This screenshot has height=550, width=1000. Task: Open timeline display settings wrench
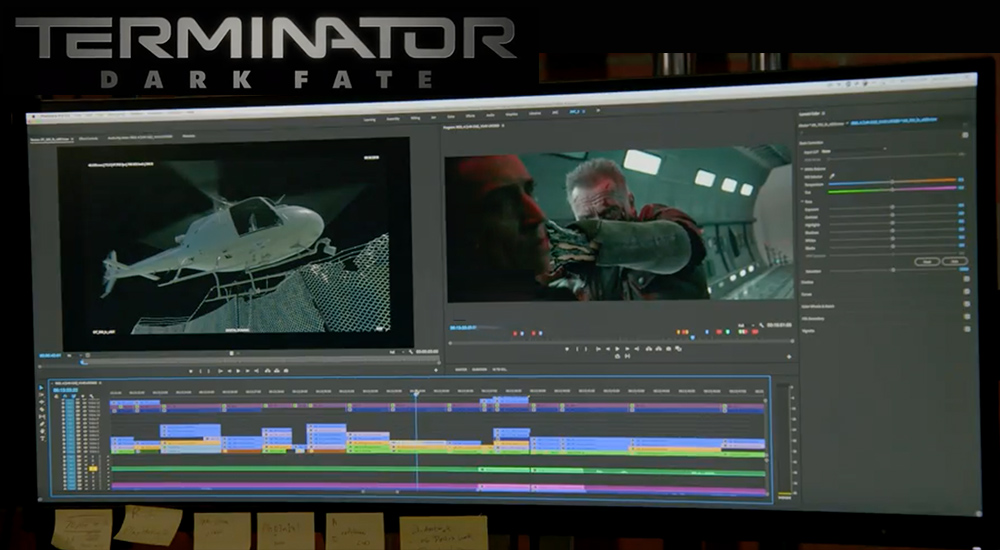[x=92, y=396]
